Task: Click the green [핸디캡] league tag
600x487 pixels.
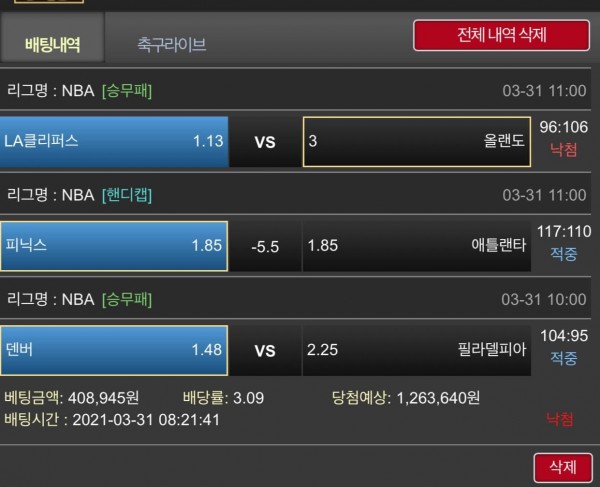Action: pos(127,195)
